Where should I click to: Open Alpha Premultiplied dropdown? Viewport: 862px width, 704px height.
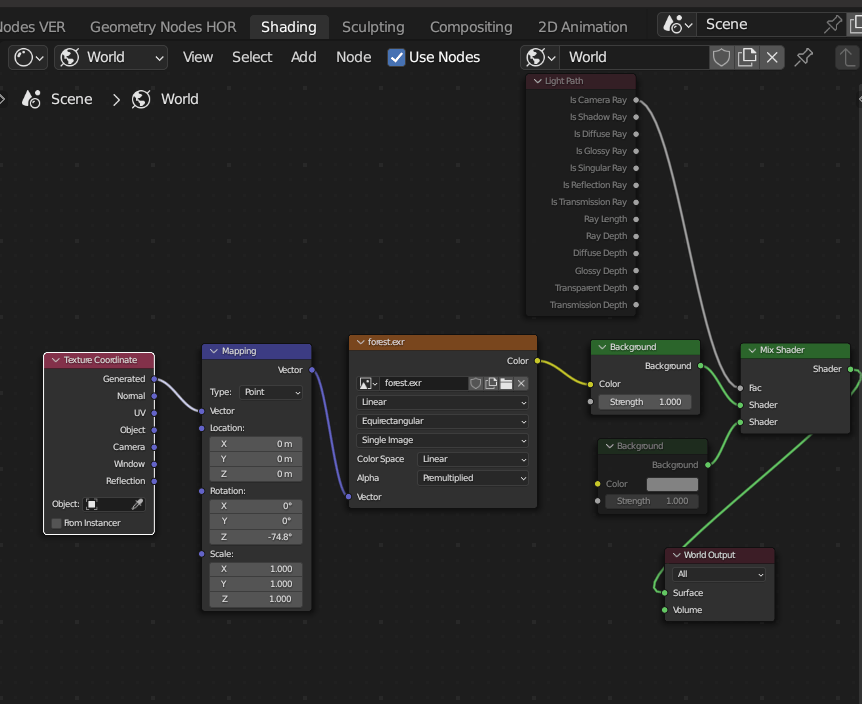tap(473, 478)
